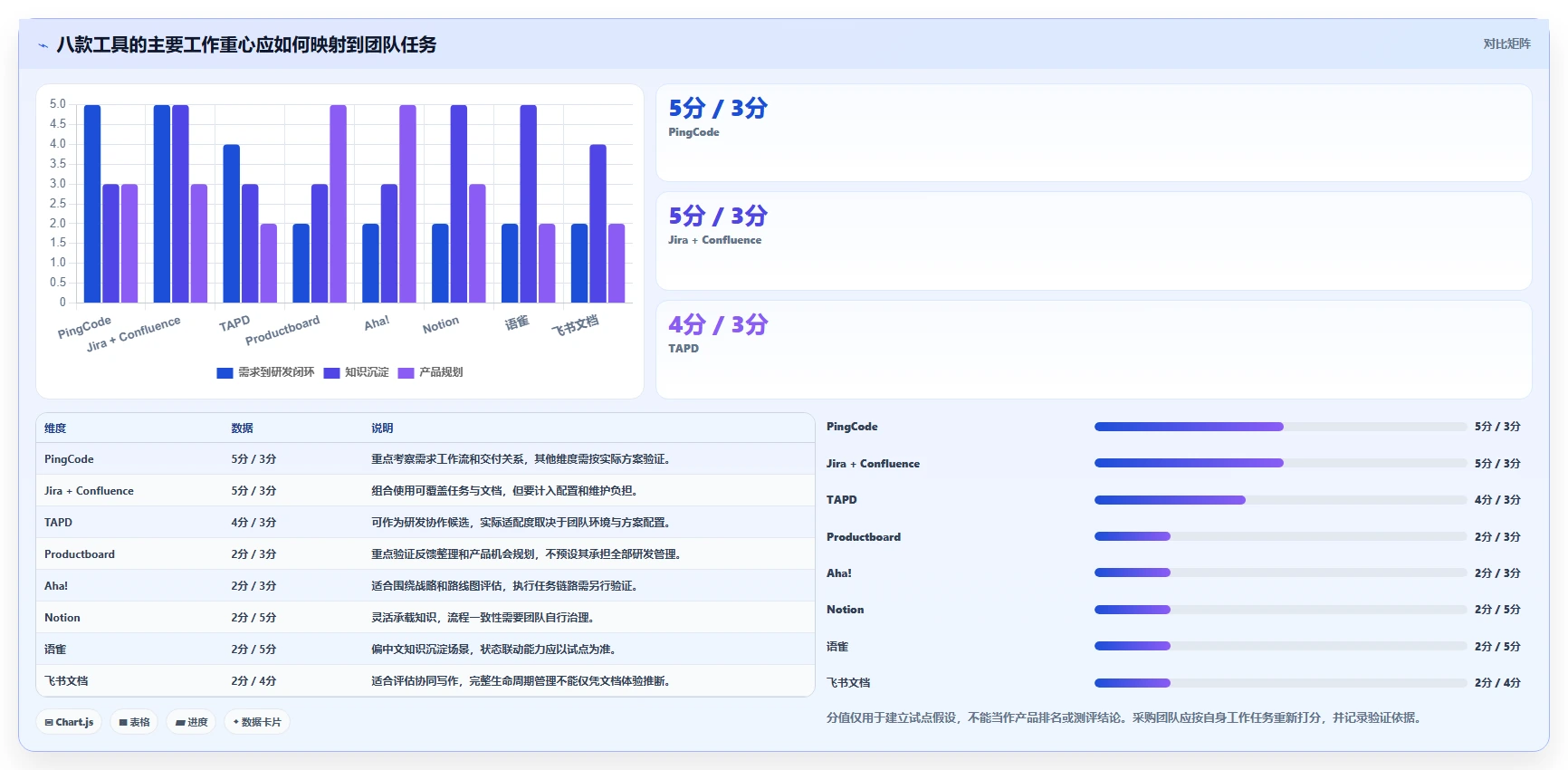Click the Notion label on the chart axis
The width and height of the screenshot is (1568, 770).
point(441,324)
